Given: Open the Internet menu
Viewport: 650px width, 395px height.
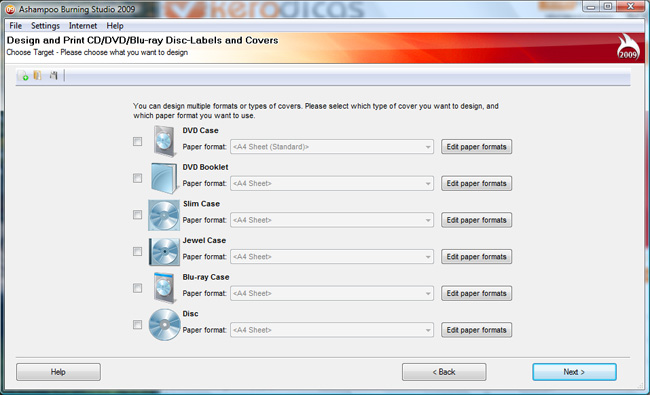Looking at the screenshot, I should [x=83, y=26].
